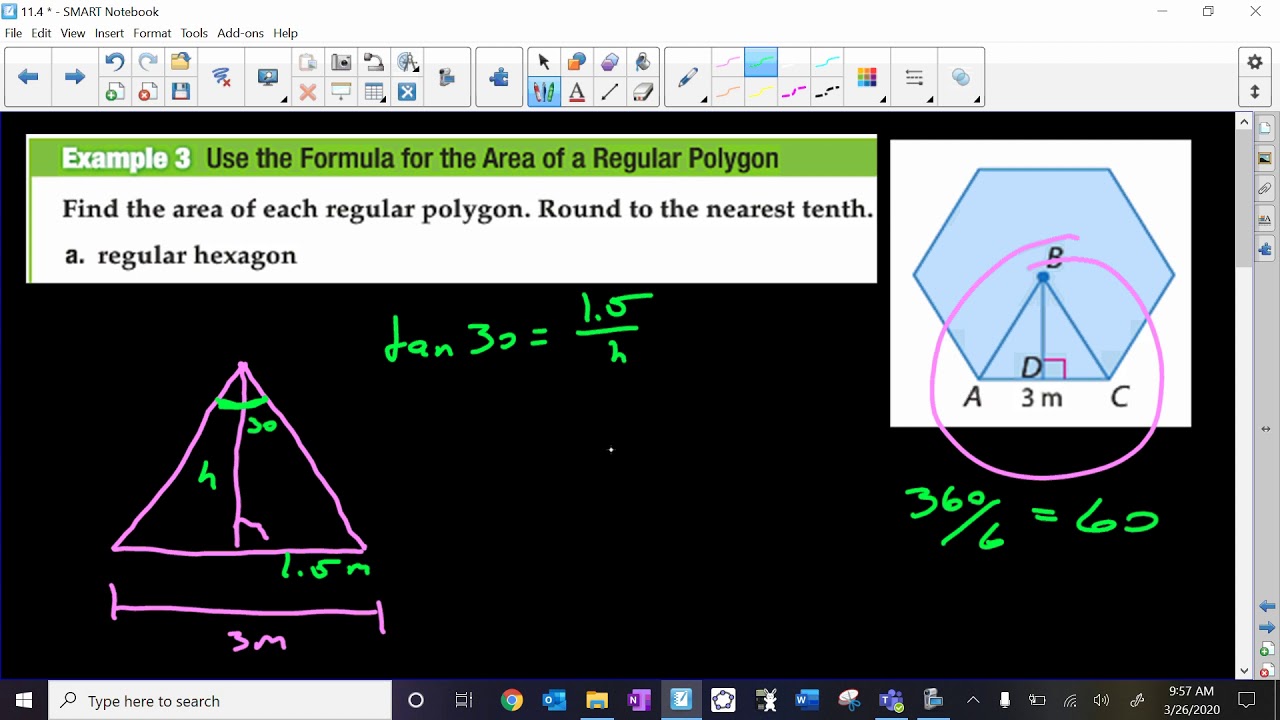This screenshot has width=1280, height=720.
Task: Open the line style options
Action: pyautogui.click(x=914, y=77)
